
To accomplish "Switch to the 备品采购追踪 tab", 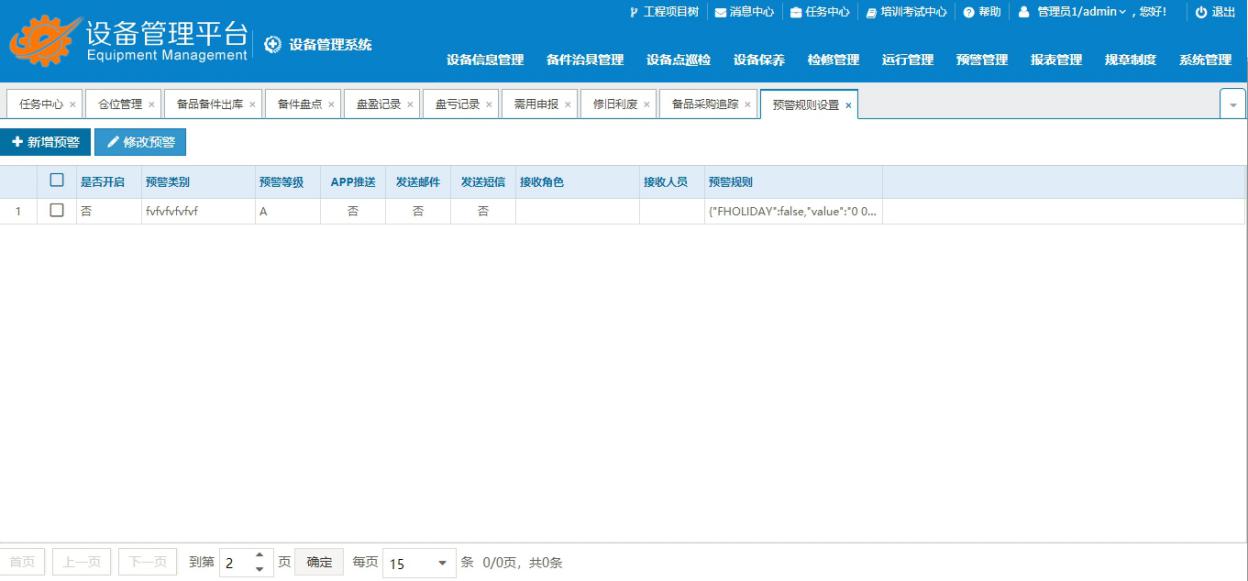I will 704,104.
